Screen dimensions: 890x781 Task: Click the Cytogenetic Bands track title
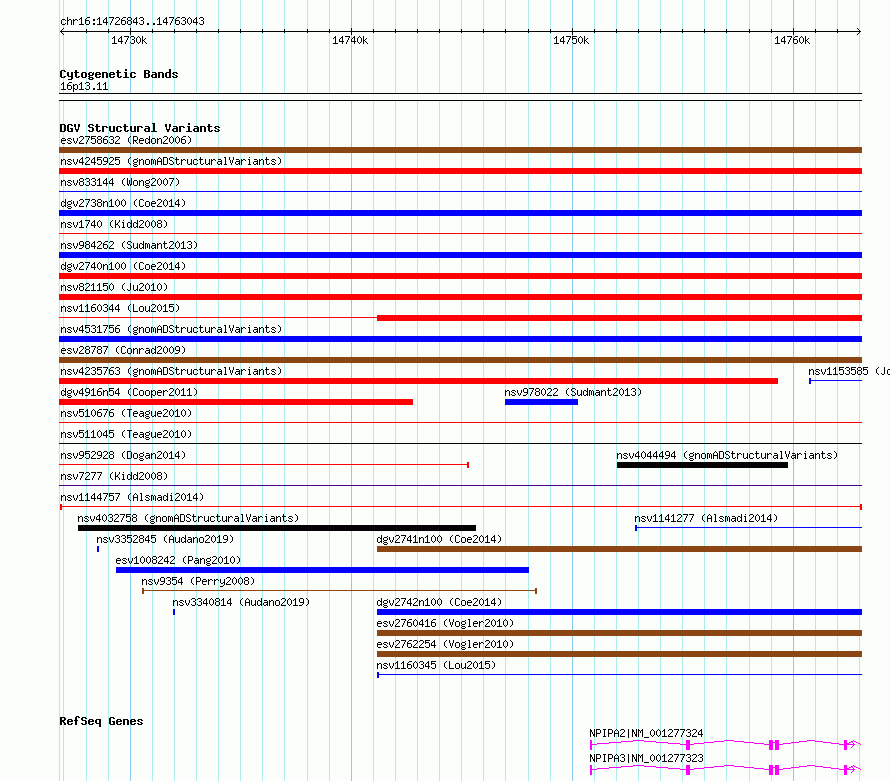(x=119, y=74)
